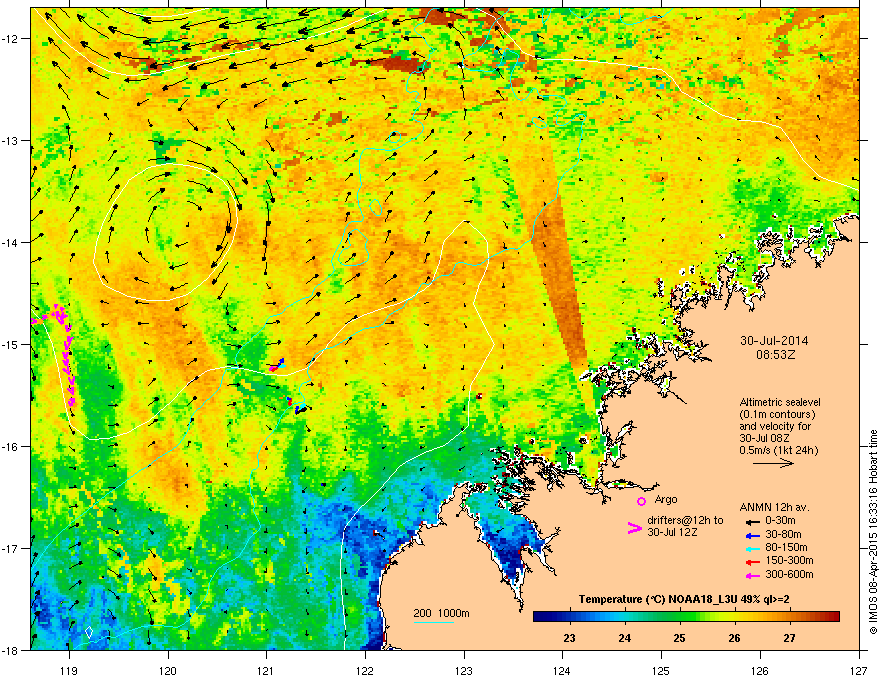Click the Temperature (°C) NOAA18_L3U colorbar title
Image resolution: width=880 pixels, height=680 pixels.
tap(684, 600)
